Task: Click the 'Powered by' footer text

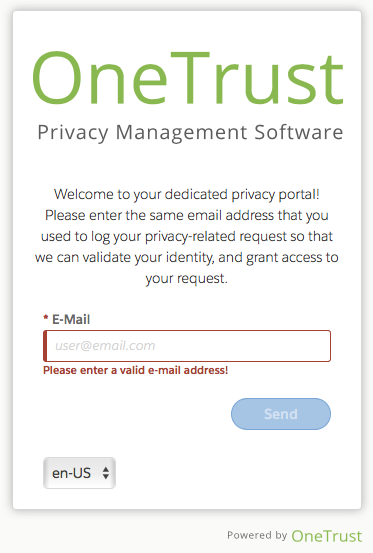Action: (x=257, y=535)
